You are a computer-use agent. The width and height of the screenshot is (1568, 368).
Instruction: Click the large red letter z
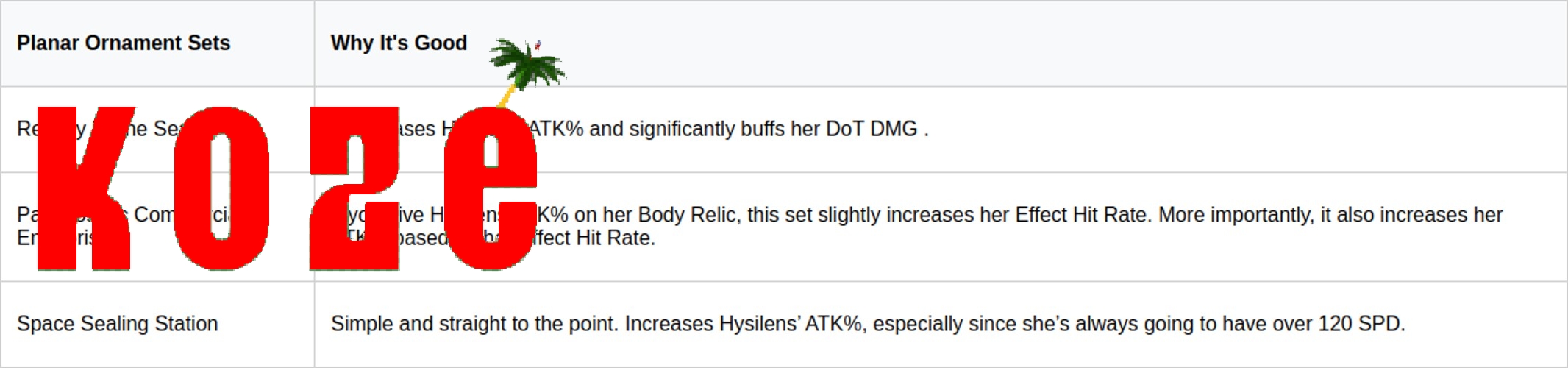(354, 188)
